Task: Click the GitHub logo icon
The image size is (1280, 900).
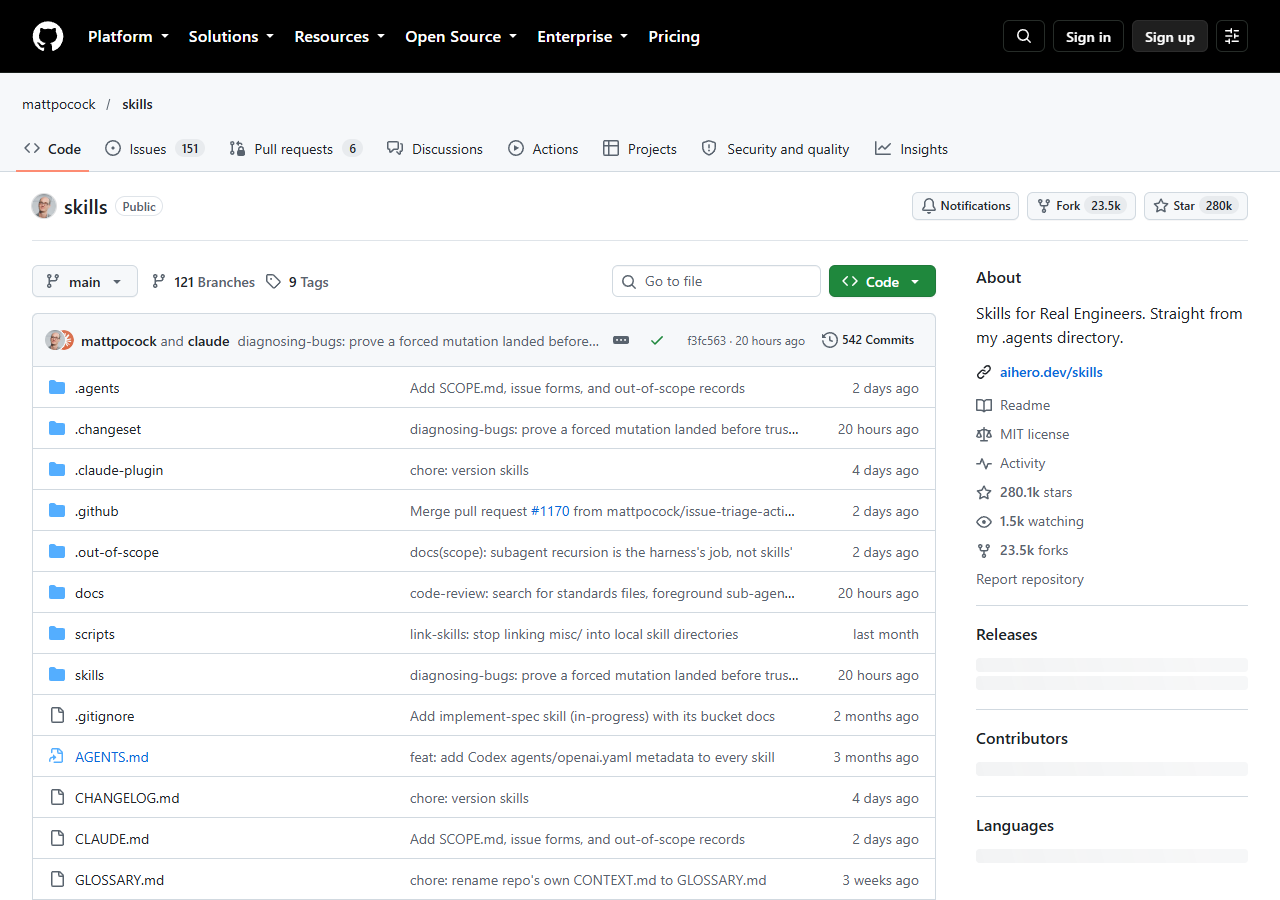Action: [48, 36]
